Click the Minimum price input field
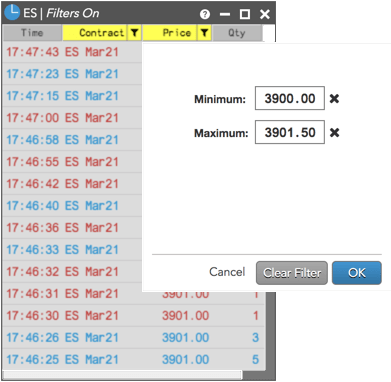 tap(290, 98)
